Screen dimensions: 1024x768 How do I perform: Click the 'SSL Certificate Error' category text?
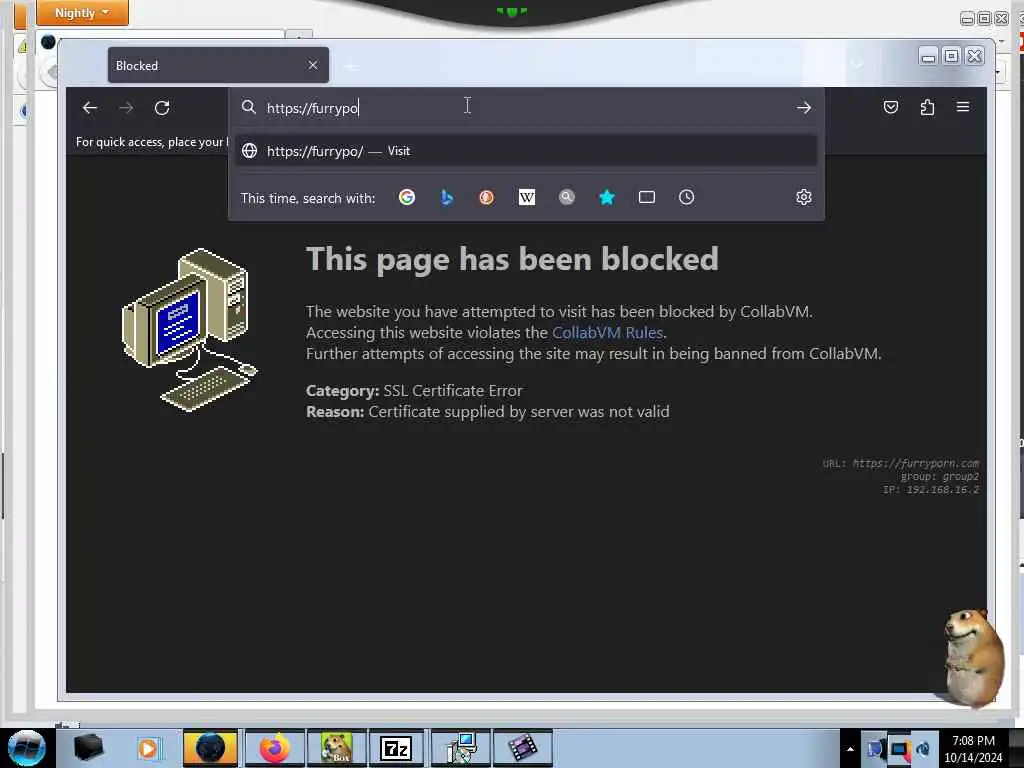[x=453, y=391]
